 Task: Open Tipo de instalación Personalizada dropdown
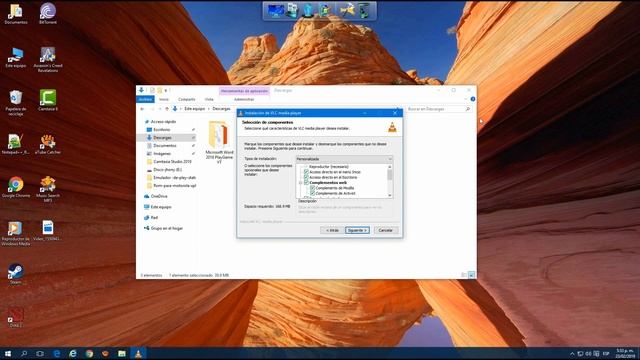click(344, 159)
